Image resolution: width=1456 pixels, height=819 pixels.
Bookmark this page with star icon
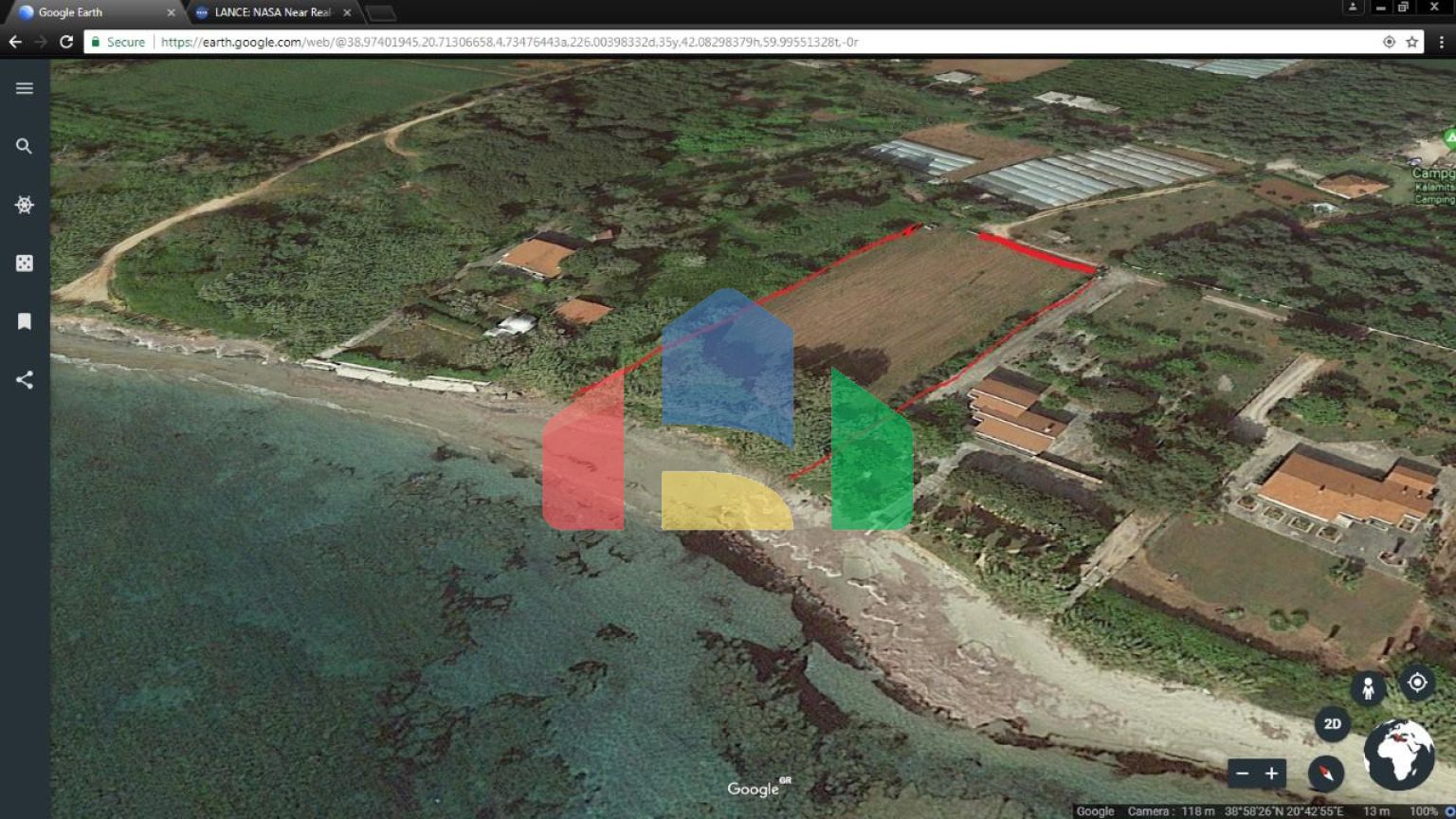point(1412,42)
